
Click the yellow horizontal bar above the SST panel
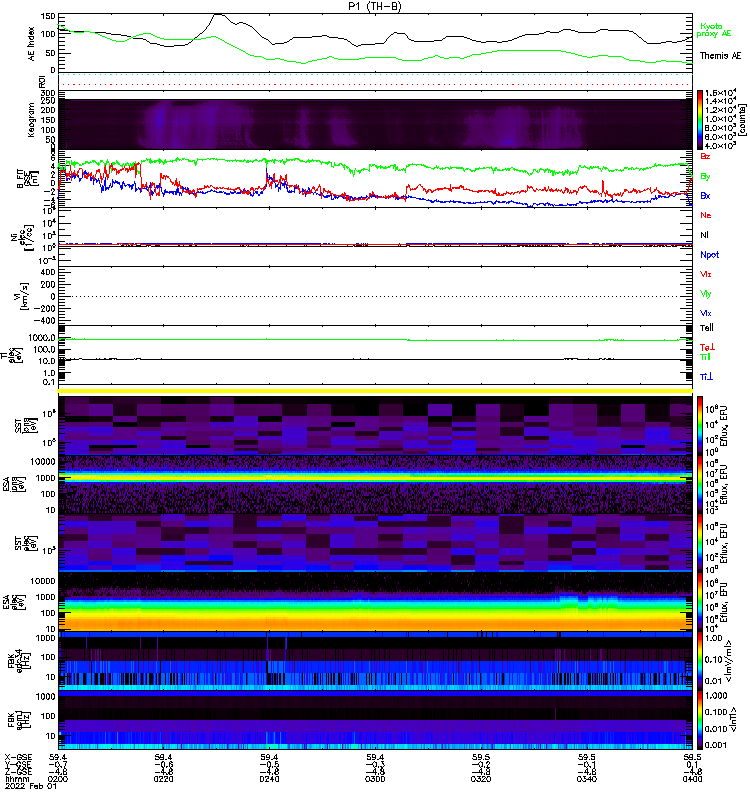point(375,391)
